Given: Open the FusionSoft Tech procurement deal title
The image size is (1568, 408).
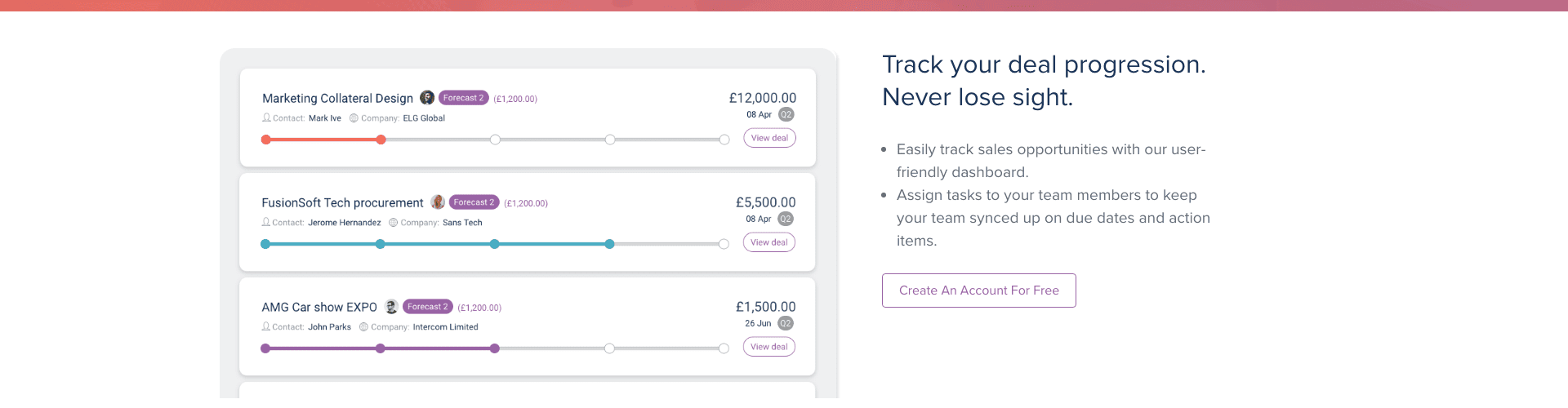Looking at the screenshot, I should point(342,202).
